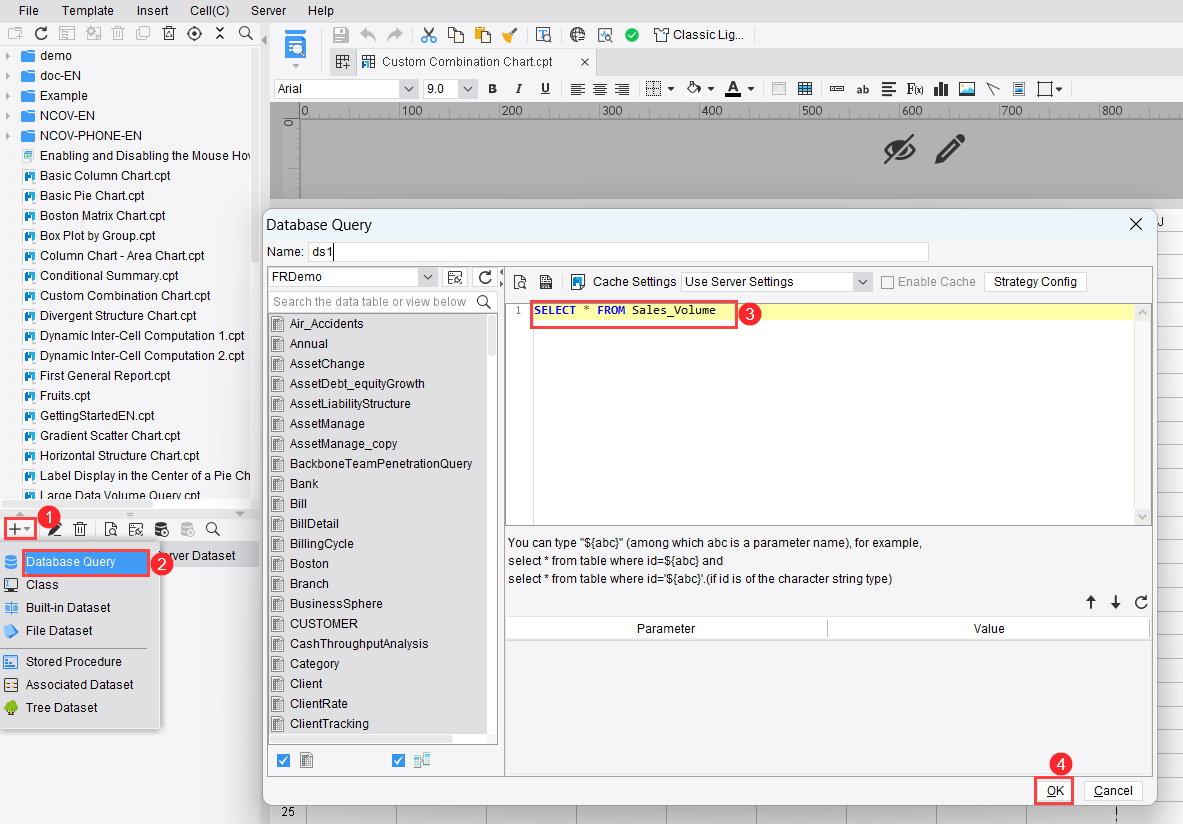
Task: Open the Use Server Settings cache dropdown
Action: [x=862, y=282]
